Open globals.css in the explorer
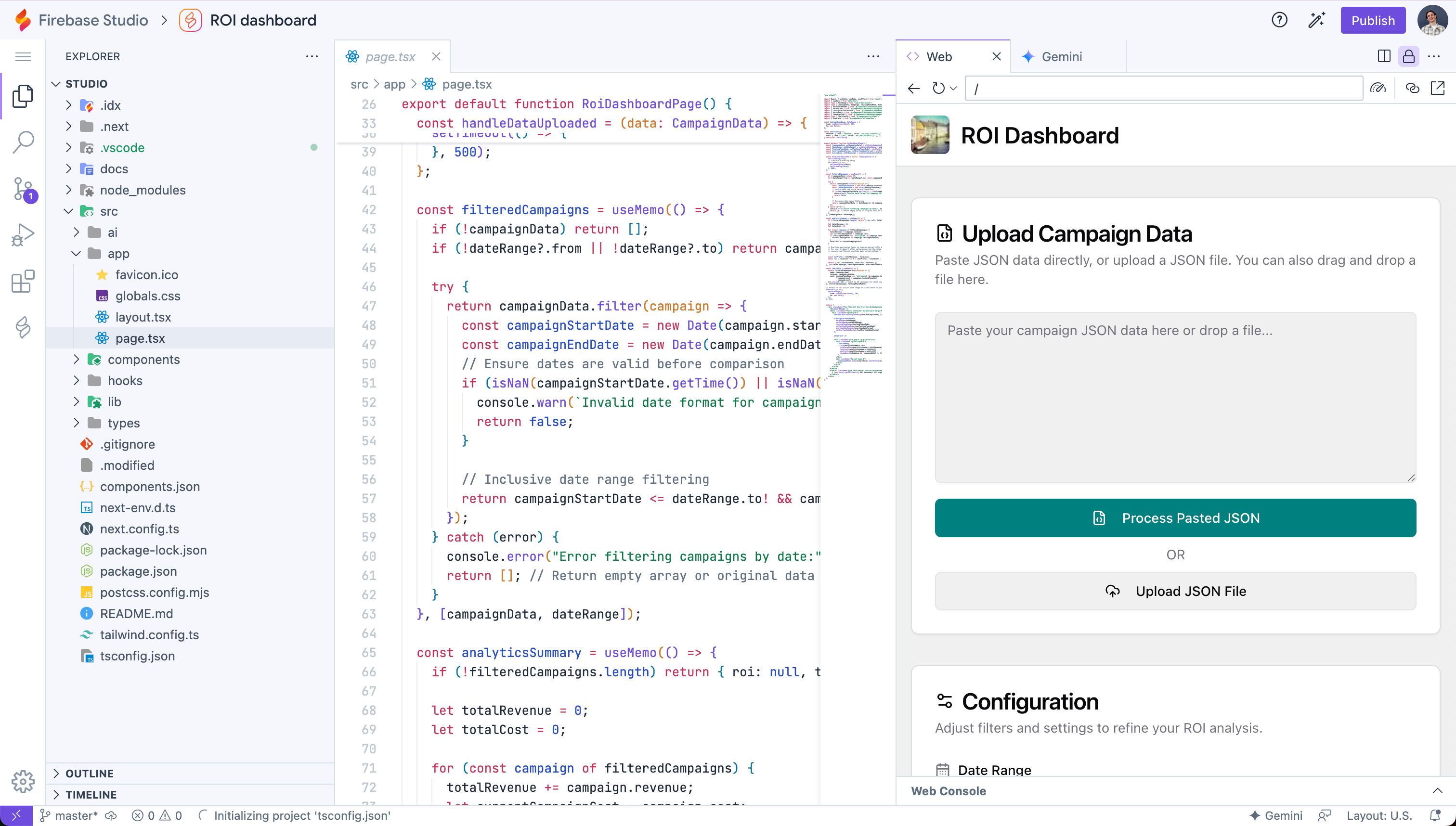Screen dimensions: 1456x826 (x=147, y=296)
